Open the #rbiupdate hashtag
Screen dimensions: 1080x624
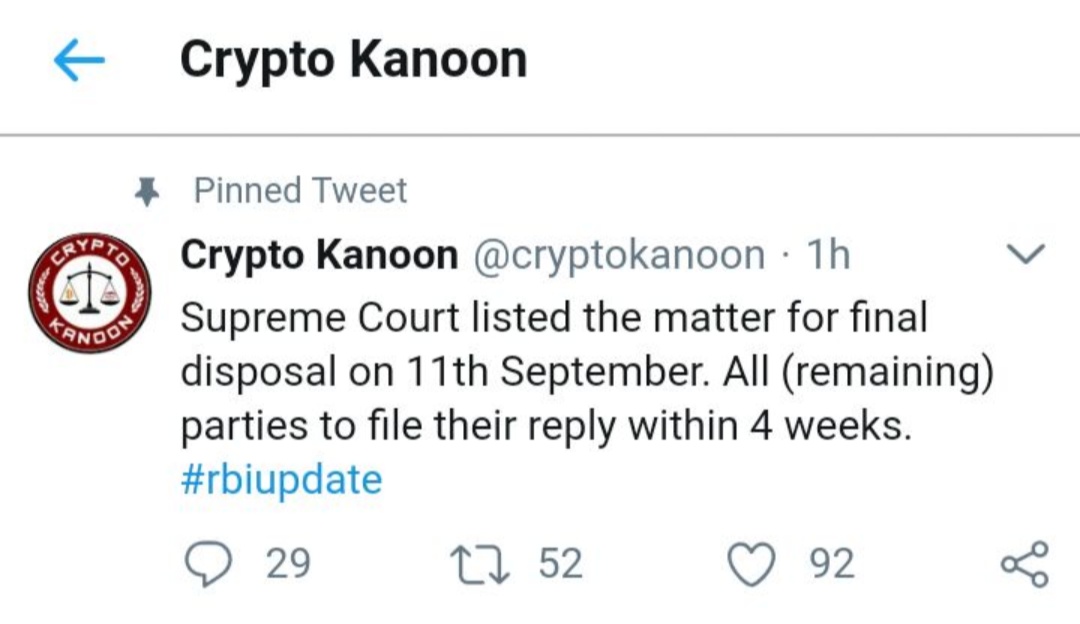coord(281,480)
